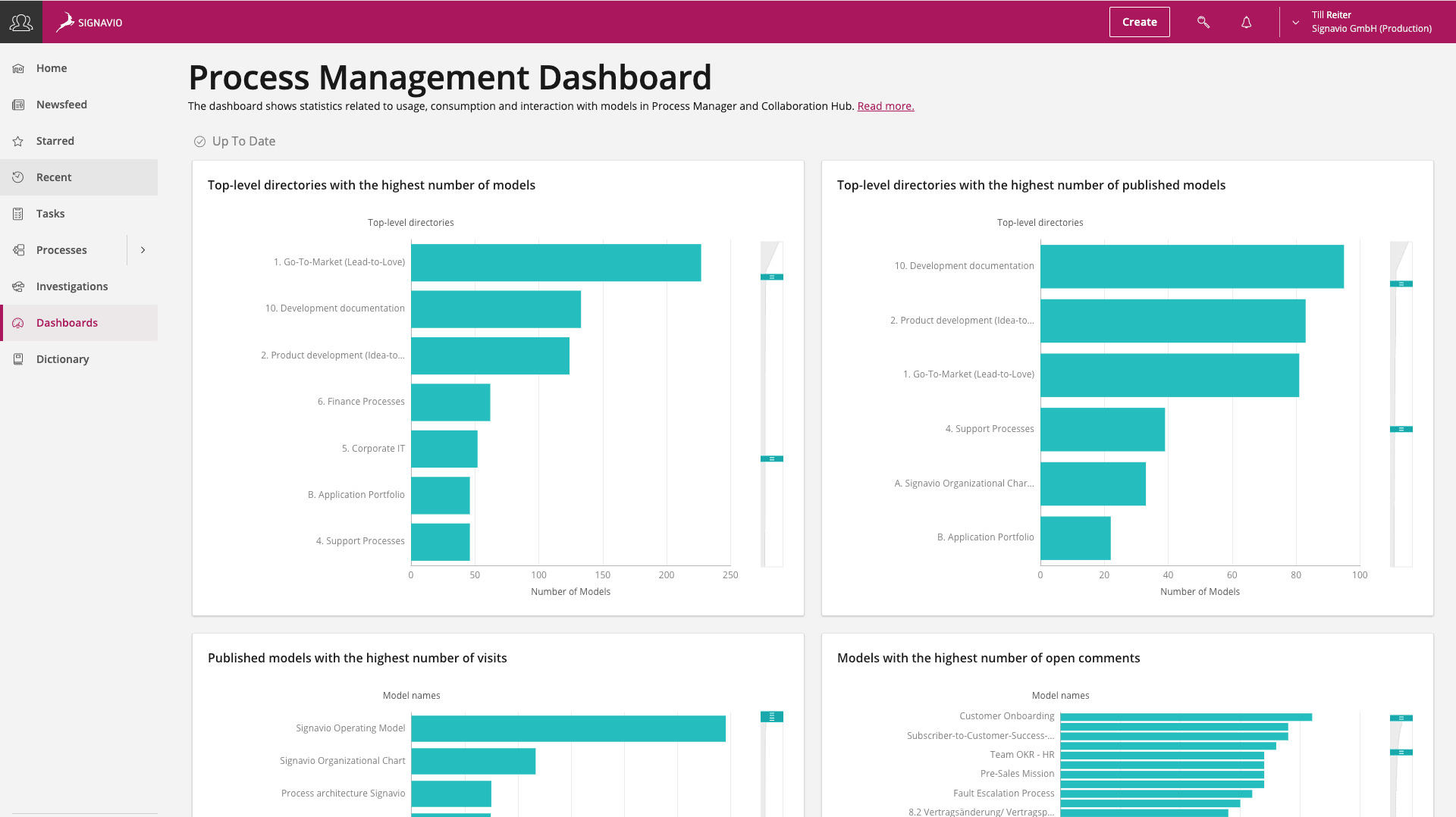This screenshot has width=1456, height=817.
Task: Click Support Processes bar in published models chart
Action: [1103, 430]
